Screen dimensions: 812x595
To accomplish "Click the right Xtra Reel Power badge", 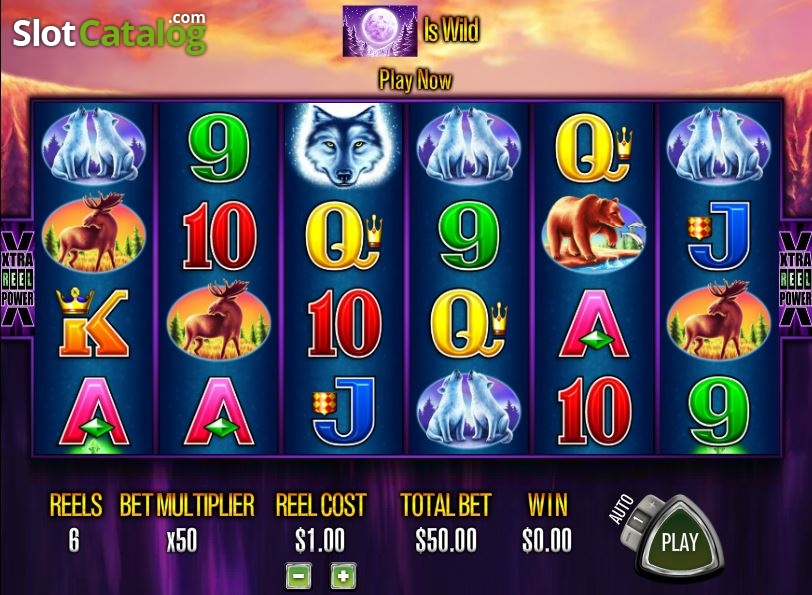I will [796, 280].
